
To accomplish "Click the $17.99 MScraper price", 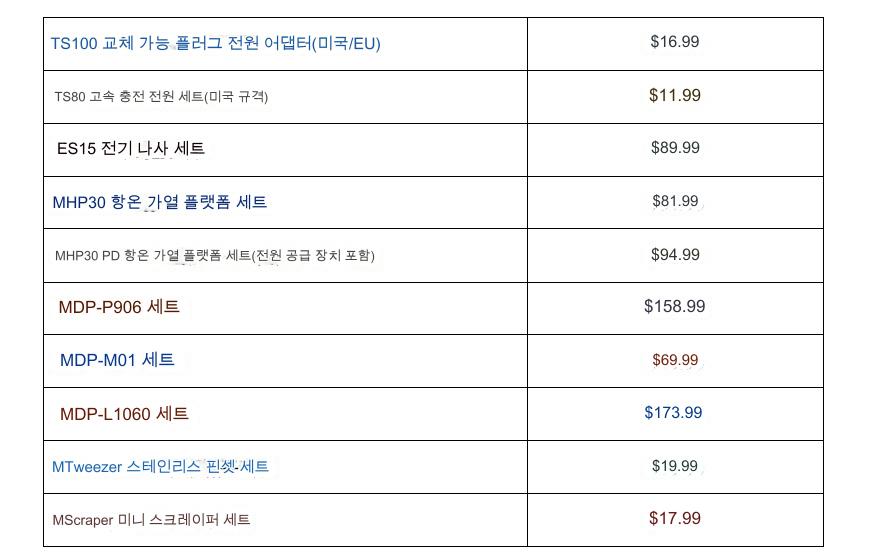I will pos(675,519).
